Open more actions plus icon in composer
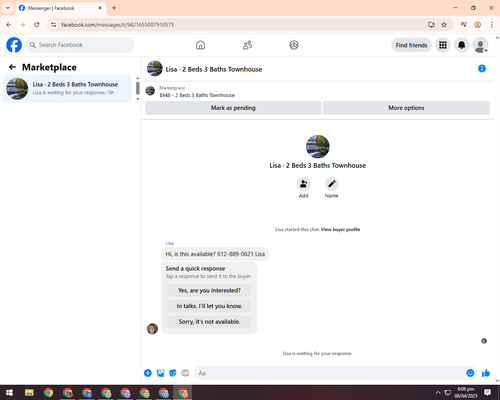The height and width of the screenshot is (400, 500). click(148, 373)
